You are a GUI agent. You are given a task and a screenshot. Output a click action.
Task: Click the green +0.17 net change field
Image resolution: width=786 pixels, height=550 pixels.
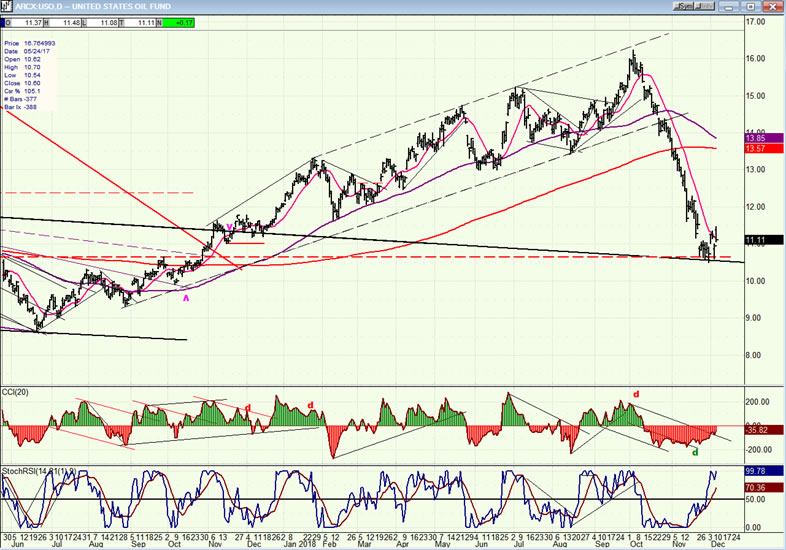coord(179,23)
